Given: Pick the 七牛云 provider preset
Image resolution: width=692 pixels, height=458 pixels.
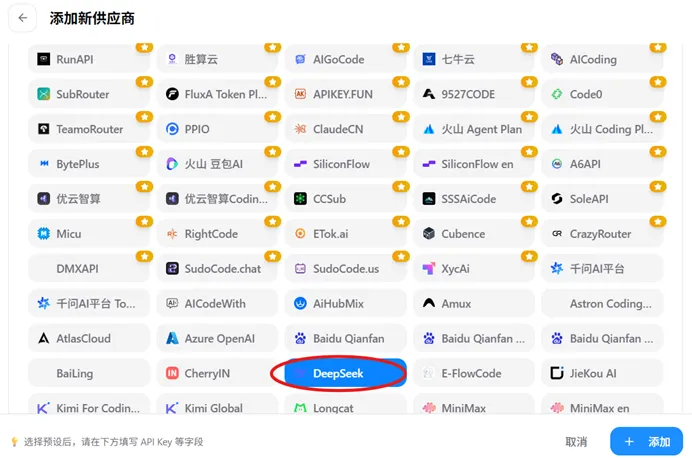Looking at the screenshot, I should click(x=474, y=59).
